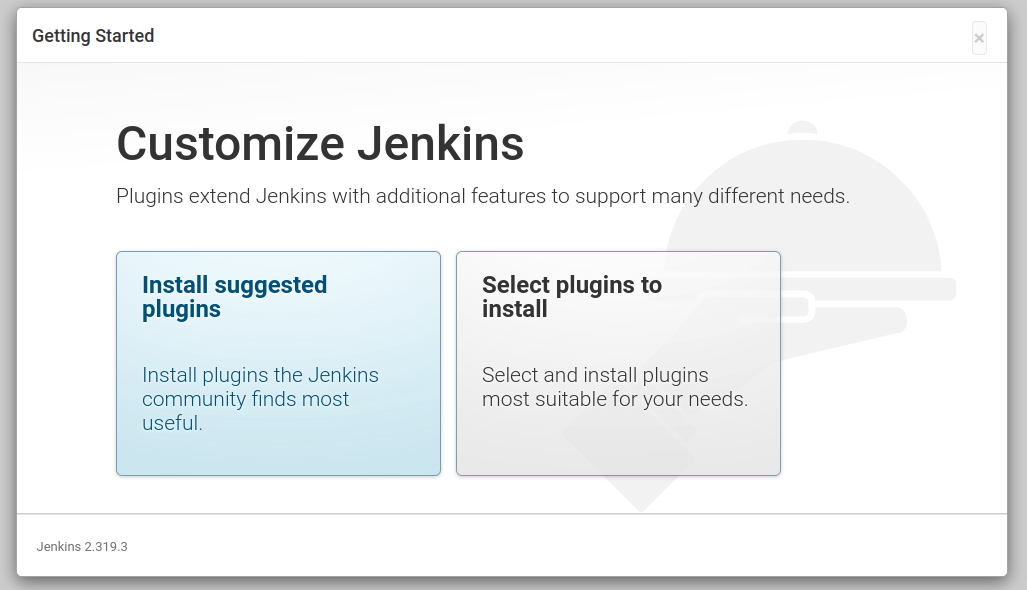Click the Select plugins to install heading
The width and height of the screenshot is (1027, 590).
pyautogui.click(x=572, y=297)
